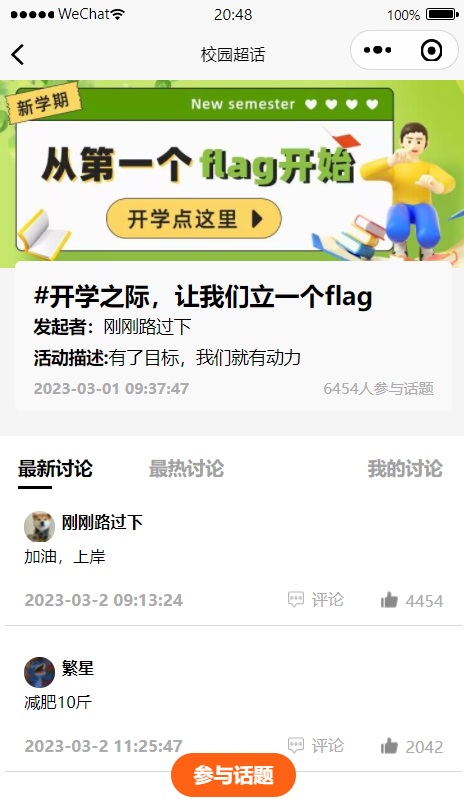Click the 新学期 banner image
This screenshot has width=464, height=799.
coord(232,173)
